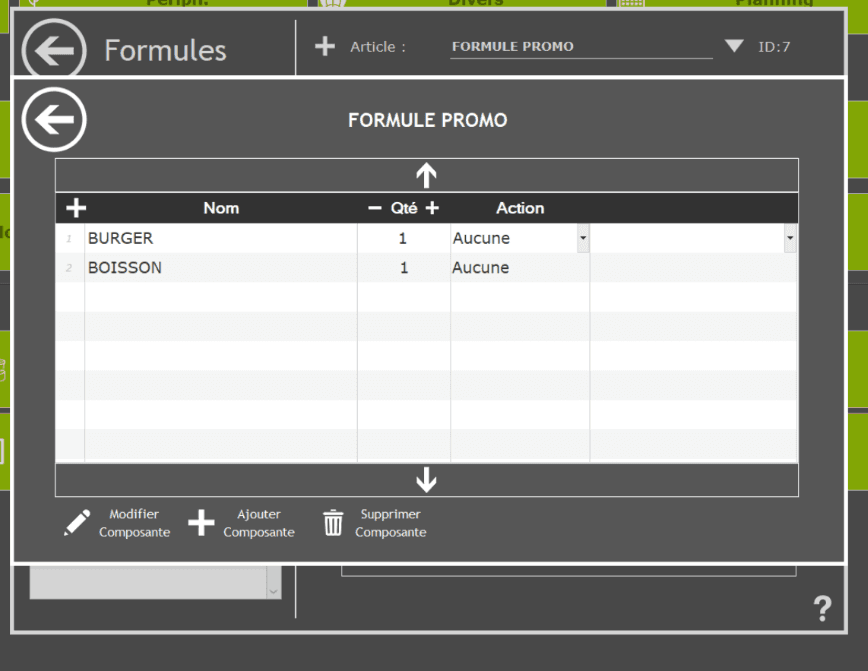Click Modifier Composante label
868x671 pixels.
click(135, 523)
